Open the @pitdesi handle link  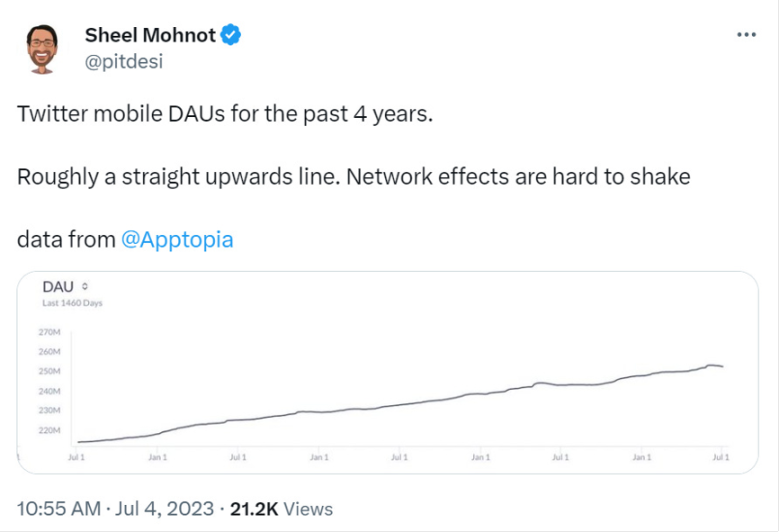tap(124, 62)
